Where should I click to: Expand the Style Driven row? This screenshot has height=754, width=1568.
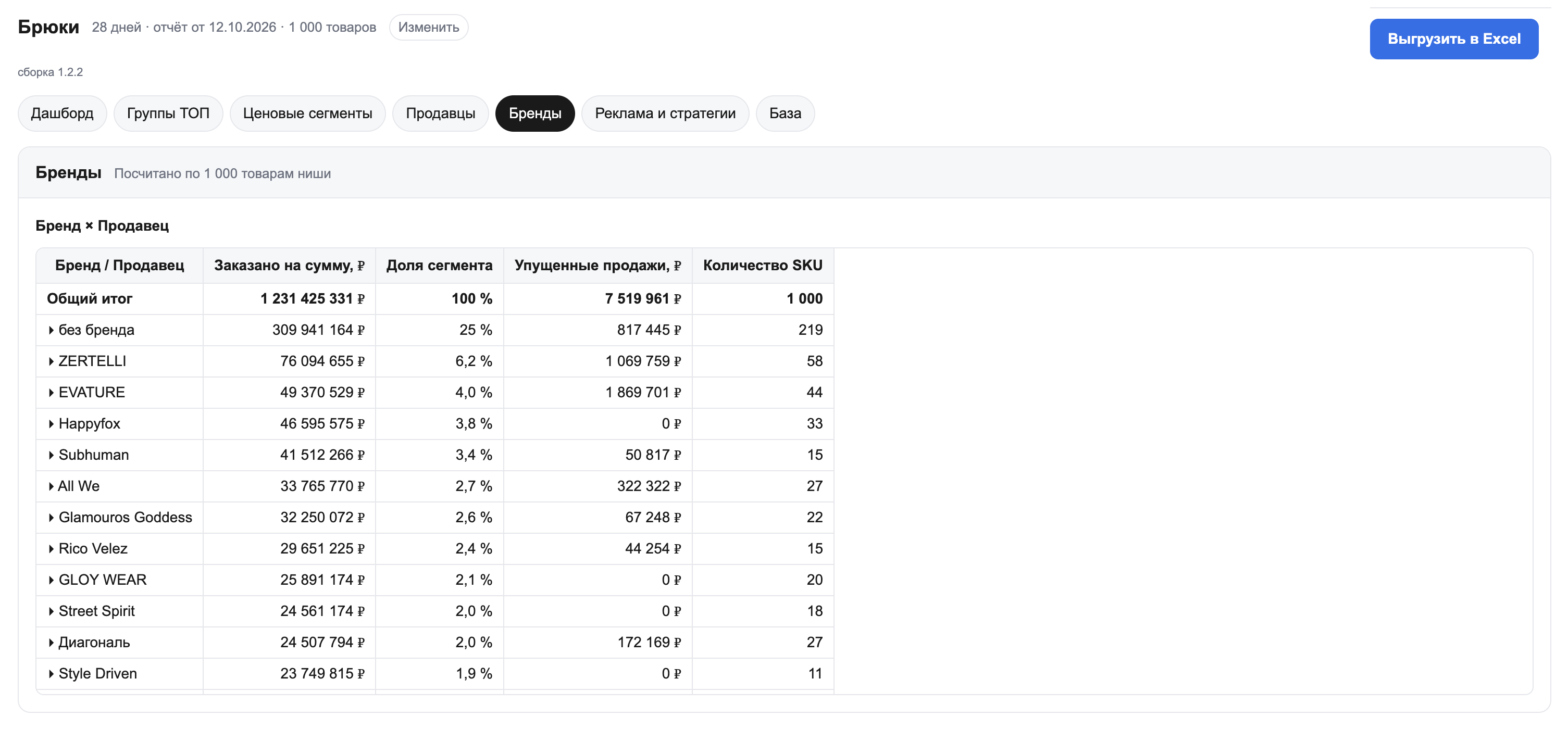click(x=51, y=674)
